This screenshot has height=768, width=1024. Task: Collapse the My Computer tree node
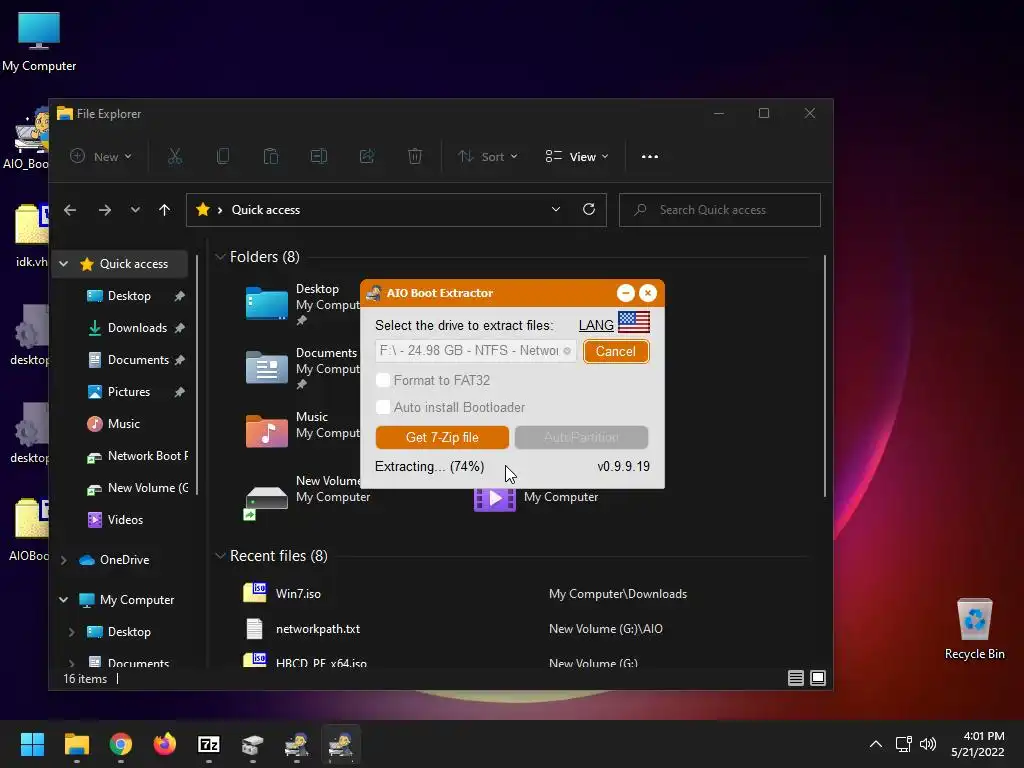coord(63,600)
